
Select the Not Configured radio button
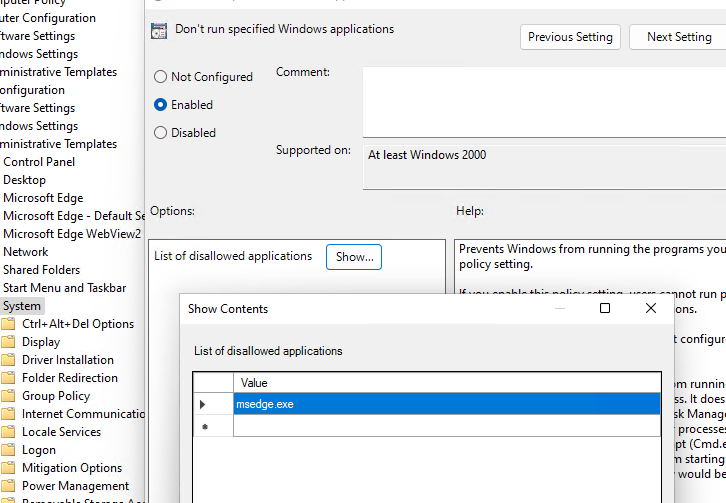click(161, 77)
